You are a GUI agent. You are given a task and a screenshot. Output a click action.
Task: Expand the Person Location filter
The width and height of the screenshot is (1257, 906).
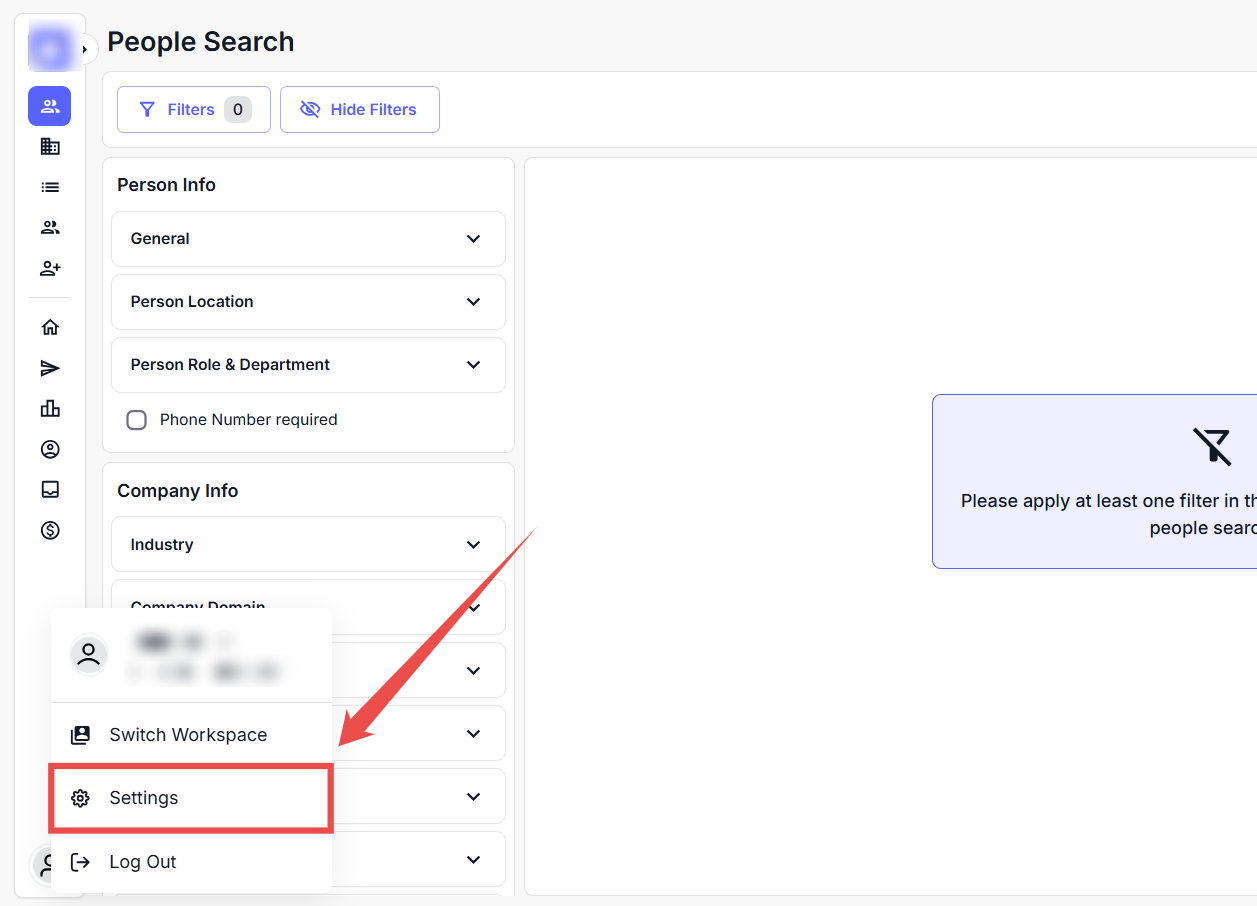coord(308,302)
